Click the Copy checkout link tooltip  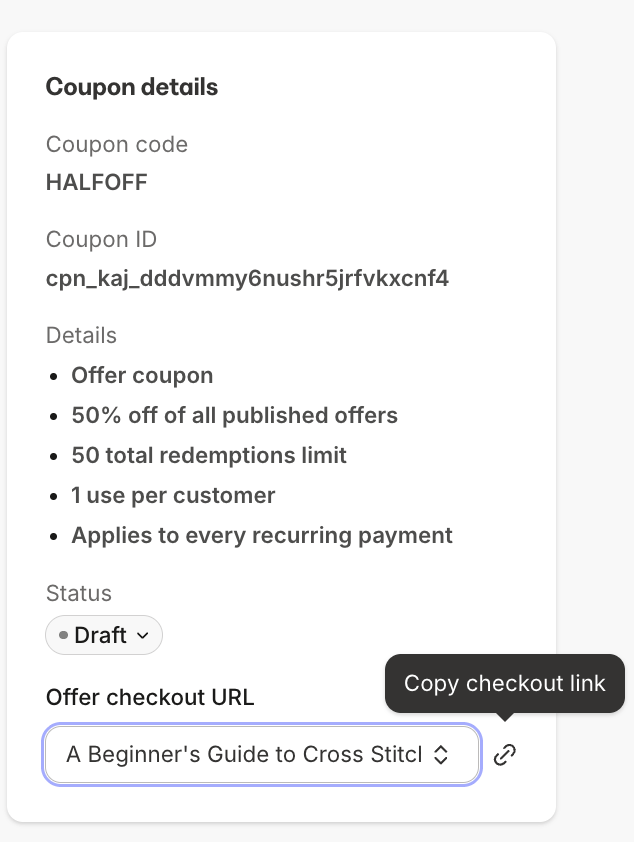coord(505,684)
